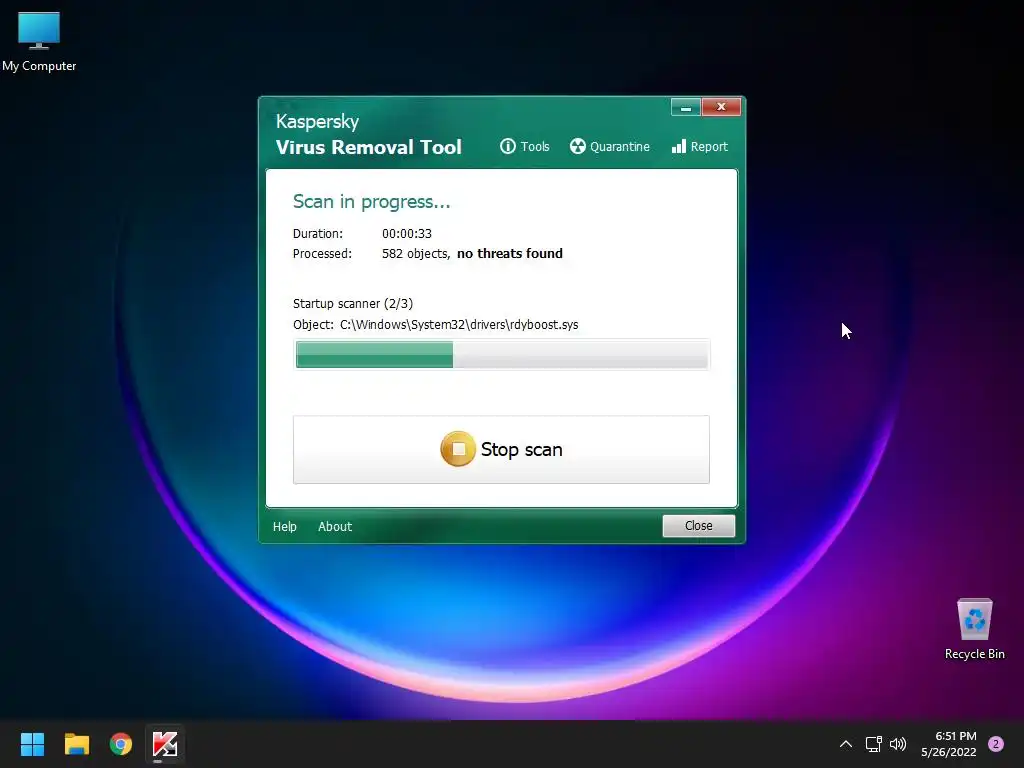The image size is (1024, 768).
Task: Open the Quarantine section
Action: coord(609,146)
